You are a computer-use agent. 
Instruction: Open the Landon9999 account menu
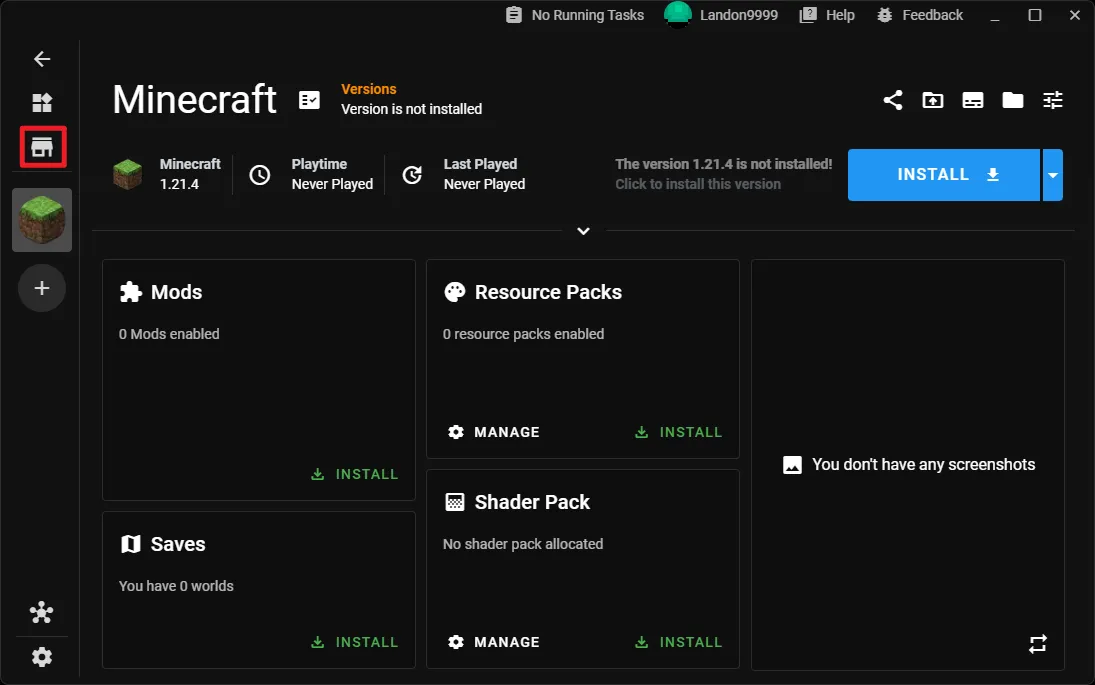(x=721, y=15)
